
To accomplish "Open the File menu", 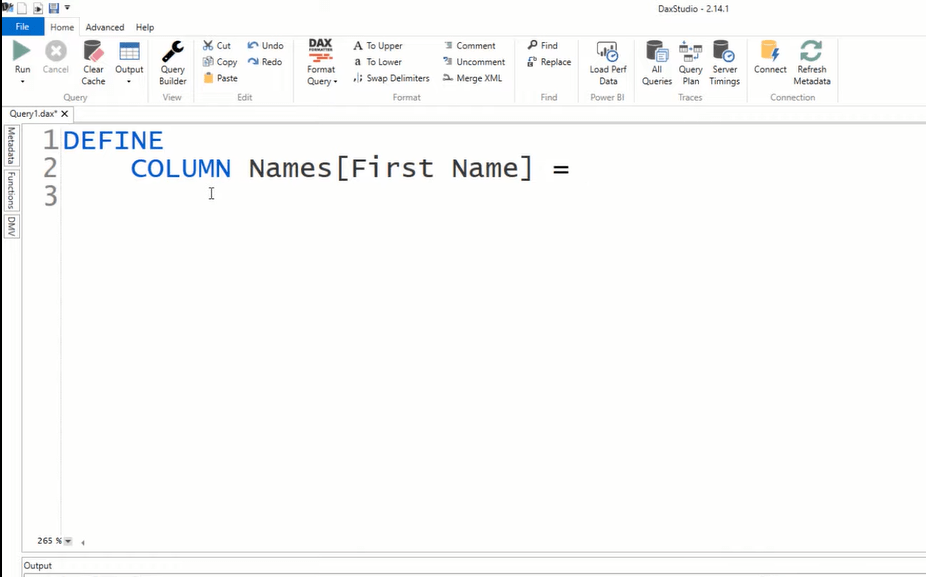I will [22, 27].
